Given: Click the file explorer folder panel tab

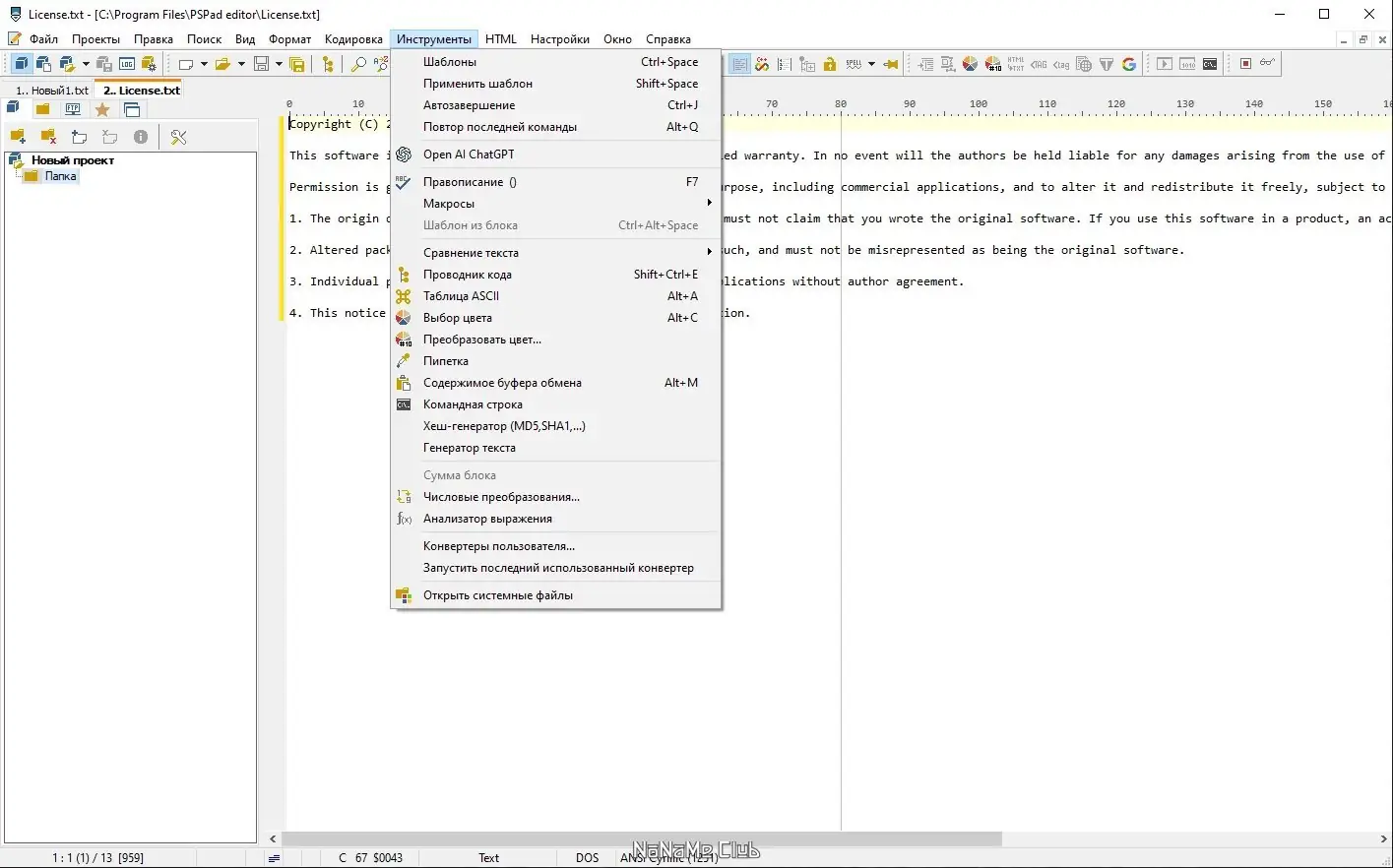Looking at the screenshot, I should (x=42, y=109).
